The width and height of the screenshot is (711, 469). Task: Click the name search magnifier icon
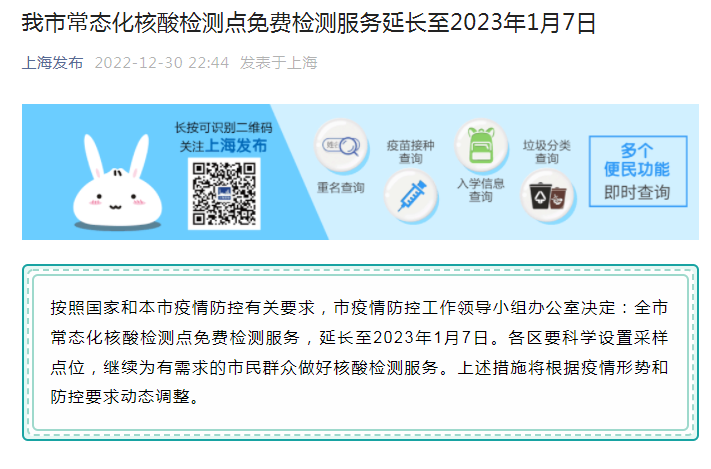341,146
